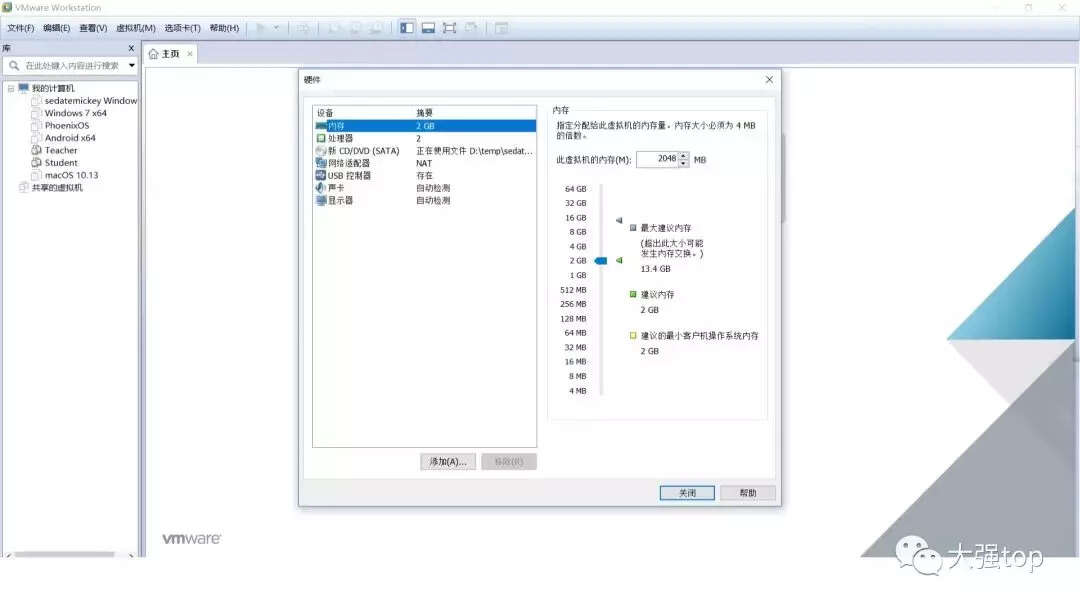Image resolution: width=1080 pixels, height=608 pixels.
Task: Click the 网络适配器 network adapter icon
Action: pyautogui.click(x=320, y=163)
